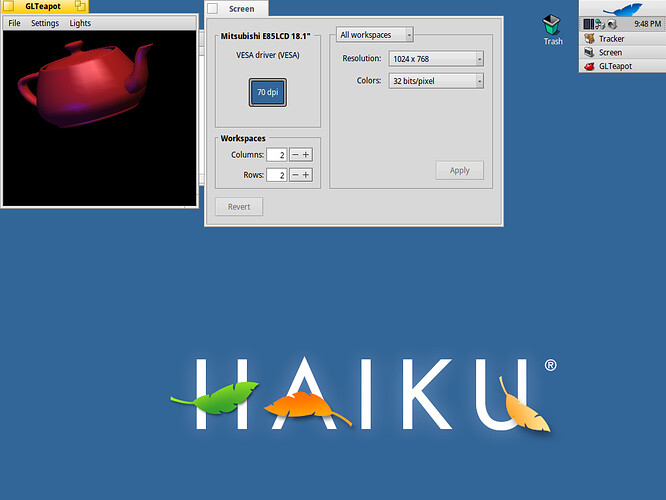This screenshot has width=666, height=500.
Task: Click the Tracker label in Deskbar
Action: pyautogui.click(x=612, y=39)
